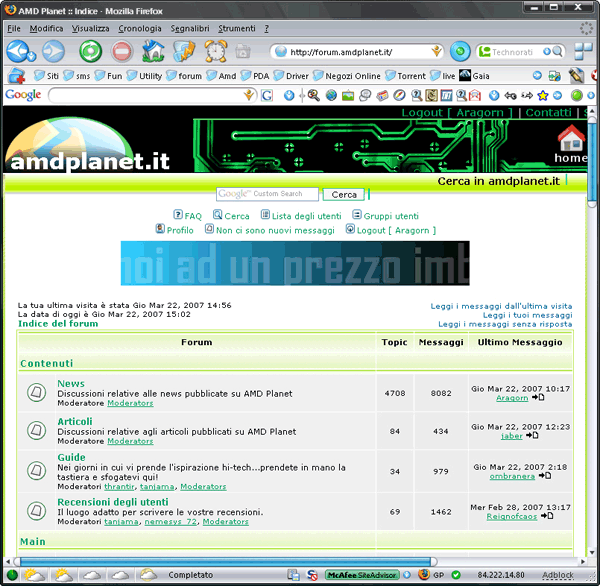Open the Fun bookmark folder
The height and width of the screenshot is (586, 600).
[108, 76]
